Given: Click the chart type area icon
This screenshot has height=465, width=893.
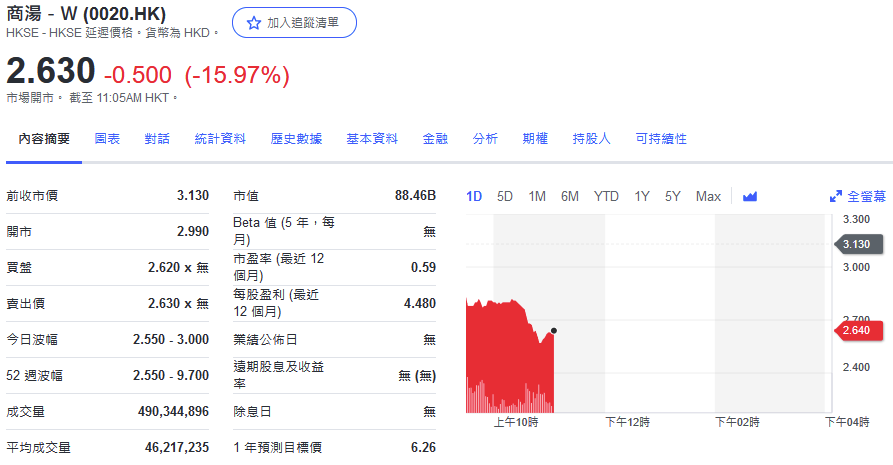Looking at the screenshot, I should click(750, 196).
